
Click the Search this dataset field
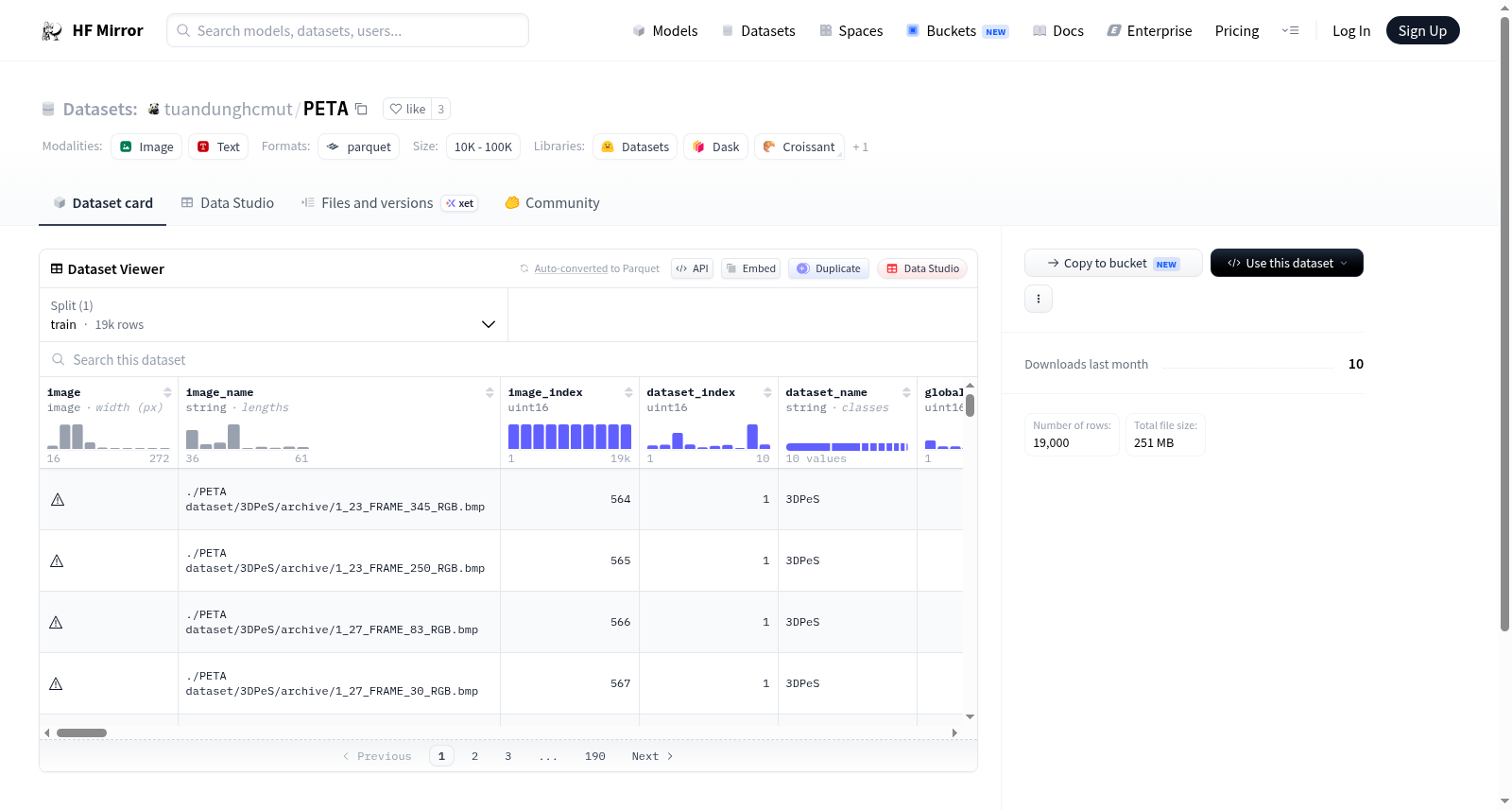[x=508, y=359]
